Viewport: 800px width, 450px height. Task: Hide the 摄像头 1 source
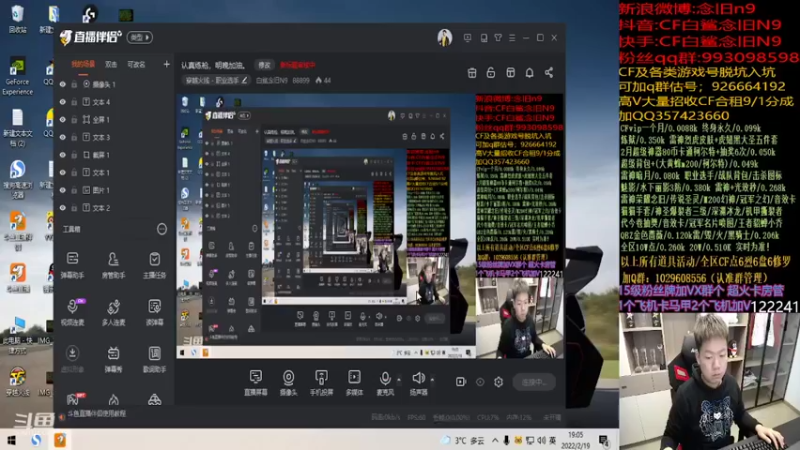63,84
